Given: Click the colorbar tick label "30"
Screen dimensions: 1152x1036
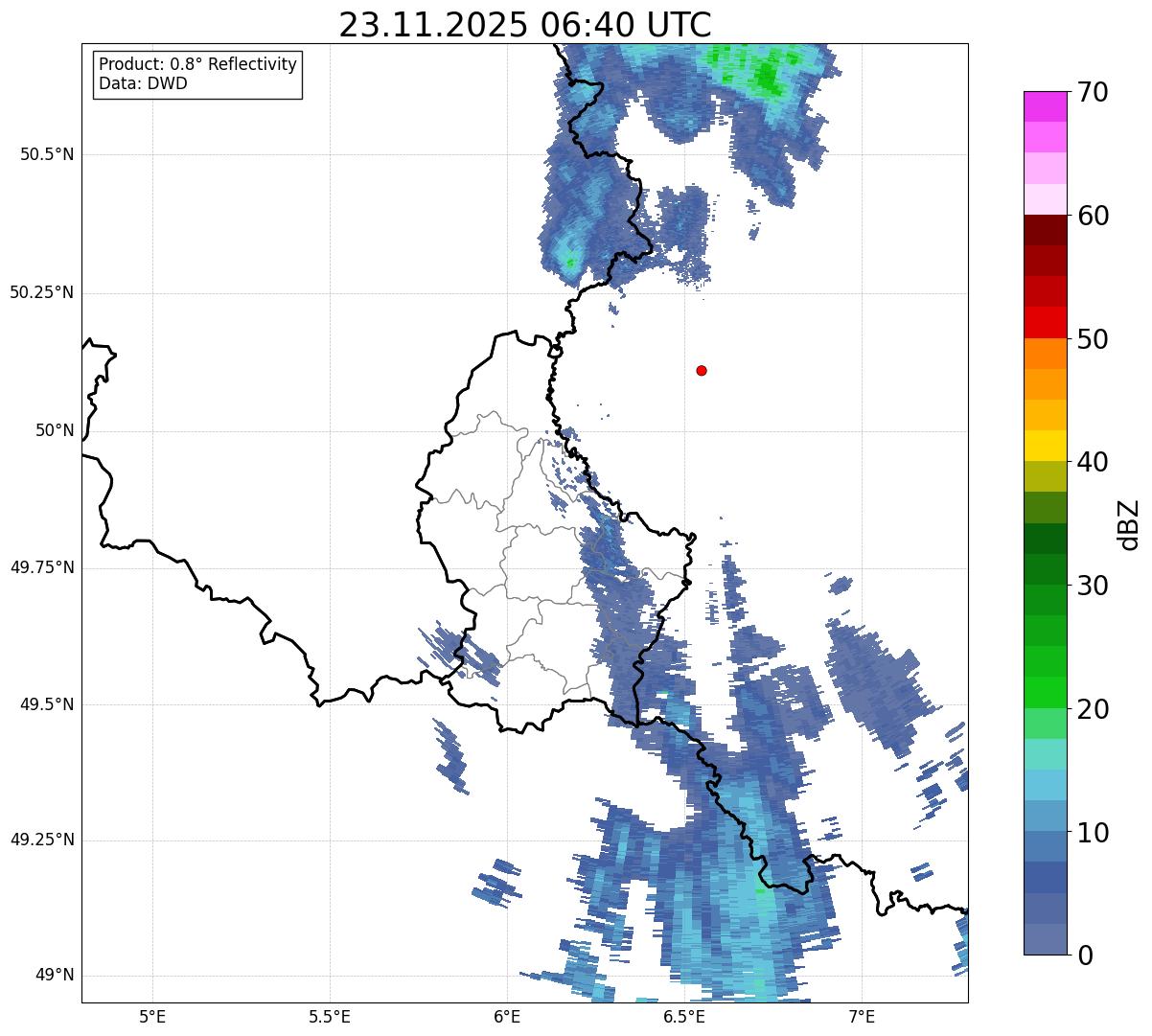Looking at the screenshot, I should pyautogui.click(x=1093, y=586).
